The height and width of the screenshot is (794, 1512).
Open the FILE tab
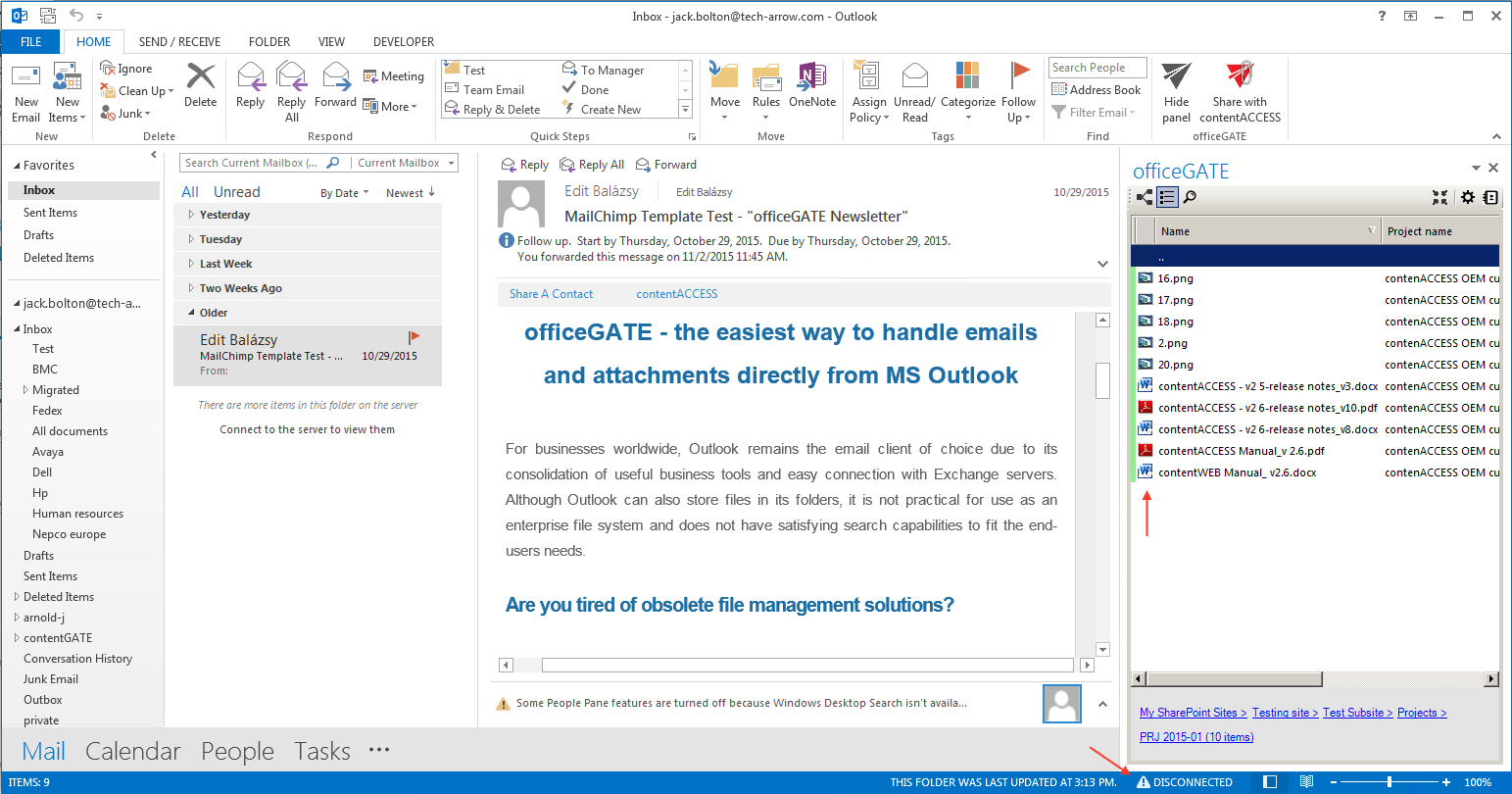click(x=31, y=42)
